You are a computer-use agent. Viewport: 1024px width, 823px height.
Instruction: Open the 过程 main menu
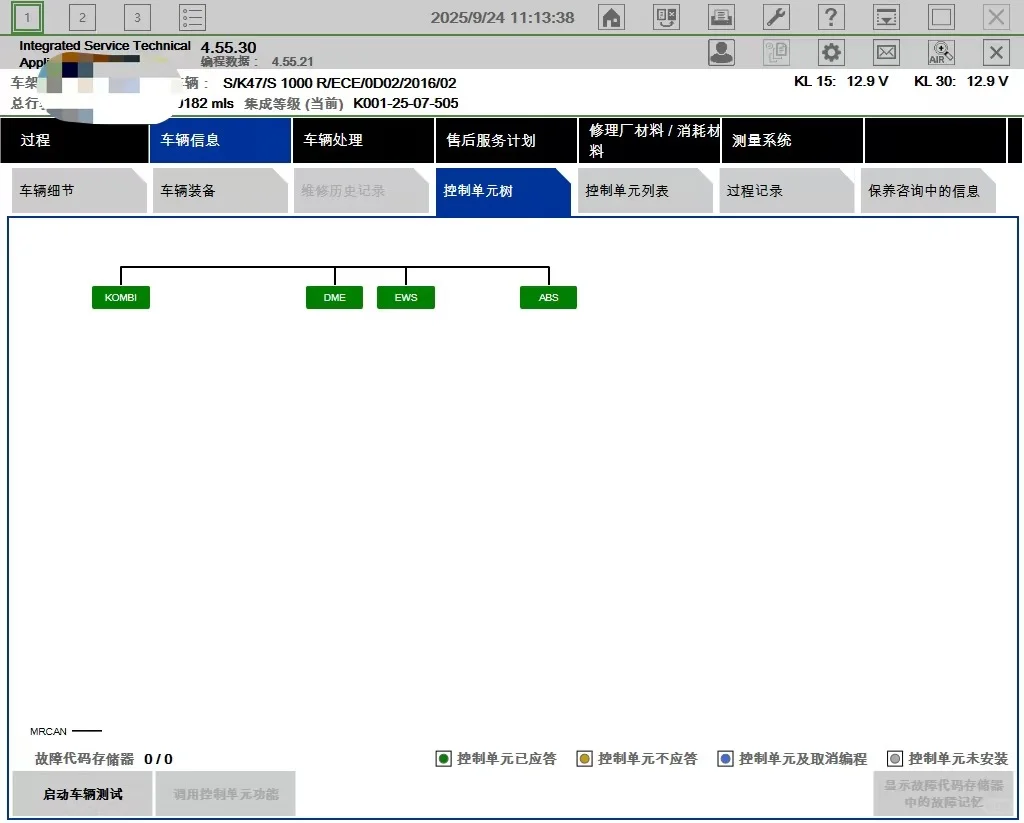(x=74, y=140)
